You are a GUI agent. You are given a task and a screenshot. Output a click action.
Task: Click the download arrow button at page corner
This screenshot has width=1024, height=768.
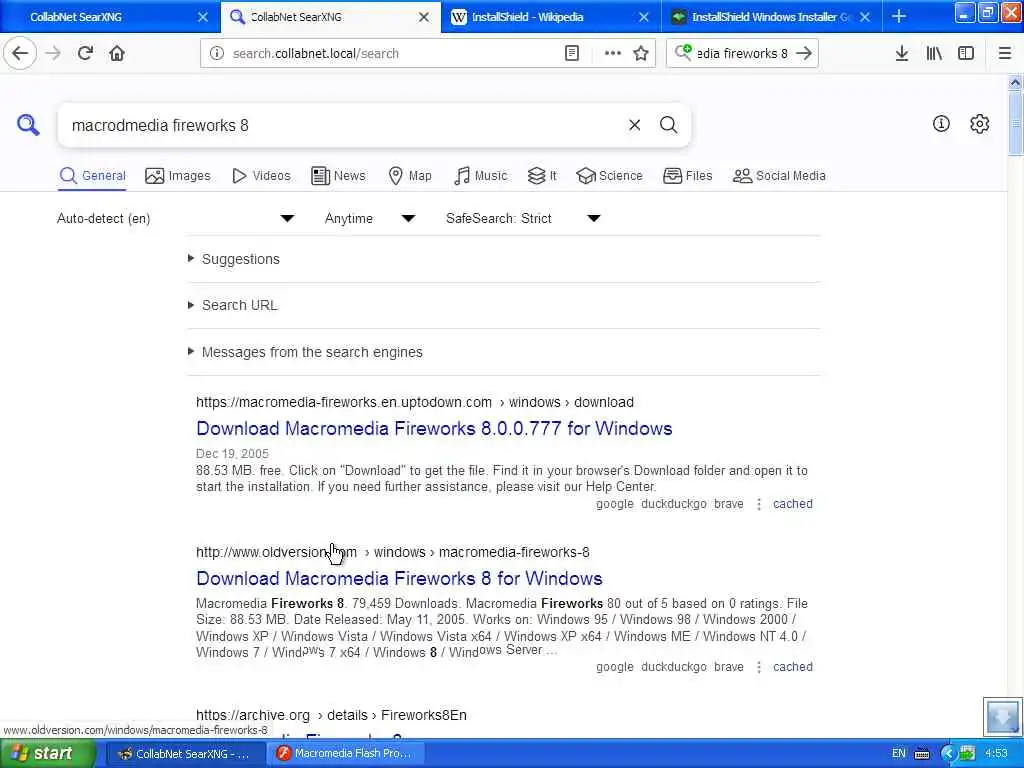1002,716
